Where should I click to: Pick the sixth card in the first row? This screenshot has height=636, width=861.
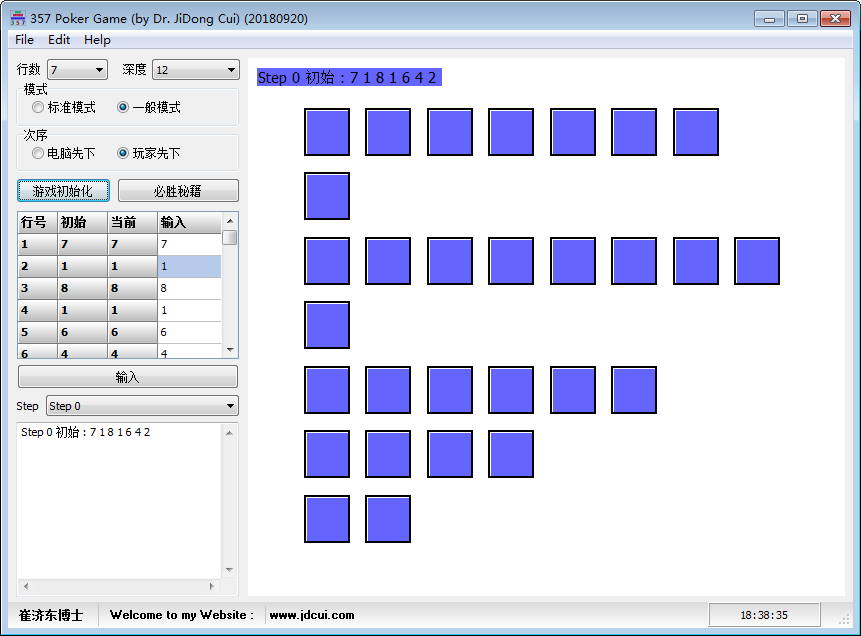634,132
